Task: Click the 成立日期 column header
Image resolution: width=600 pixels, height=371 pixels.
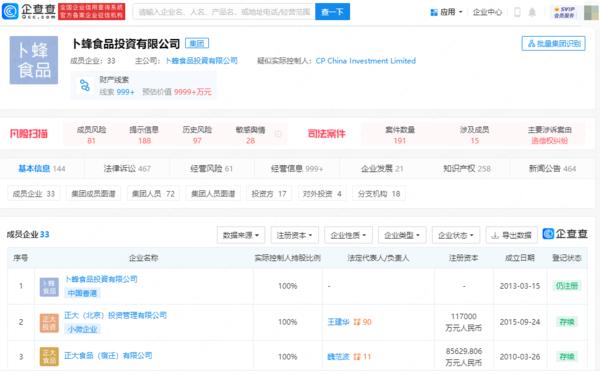Action: tap(520, 258)
